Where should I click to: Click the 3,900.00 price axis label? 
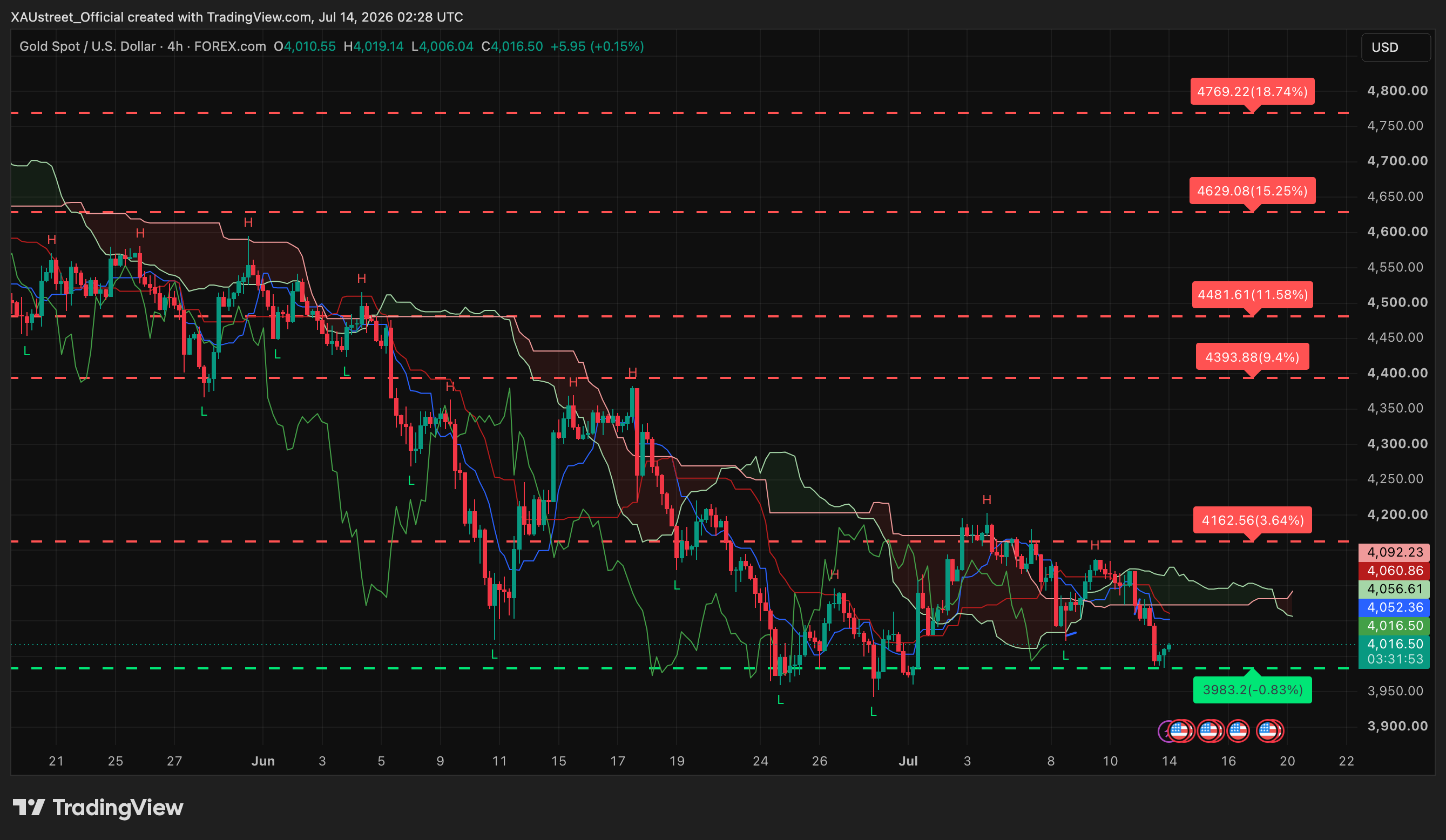click(1397, 727)
